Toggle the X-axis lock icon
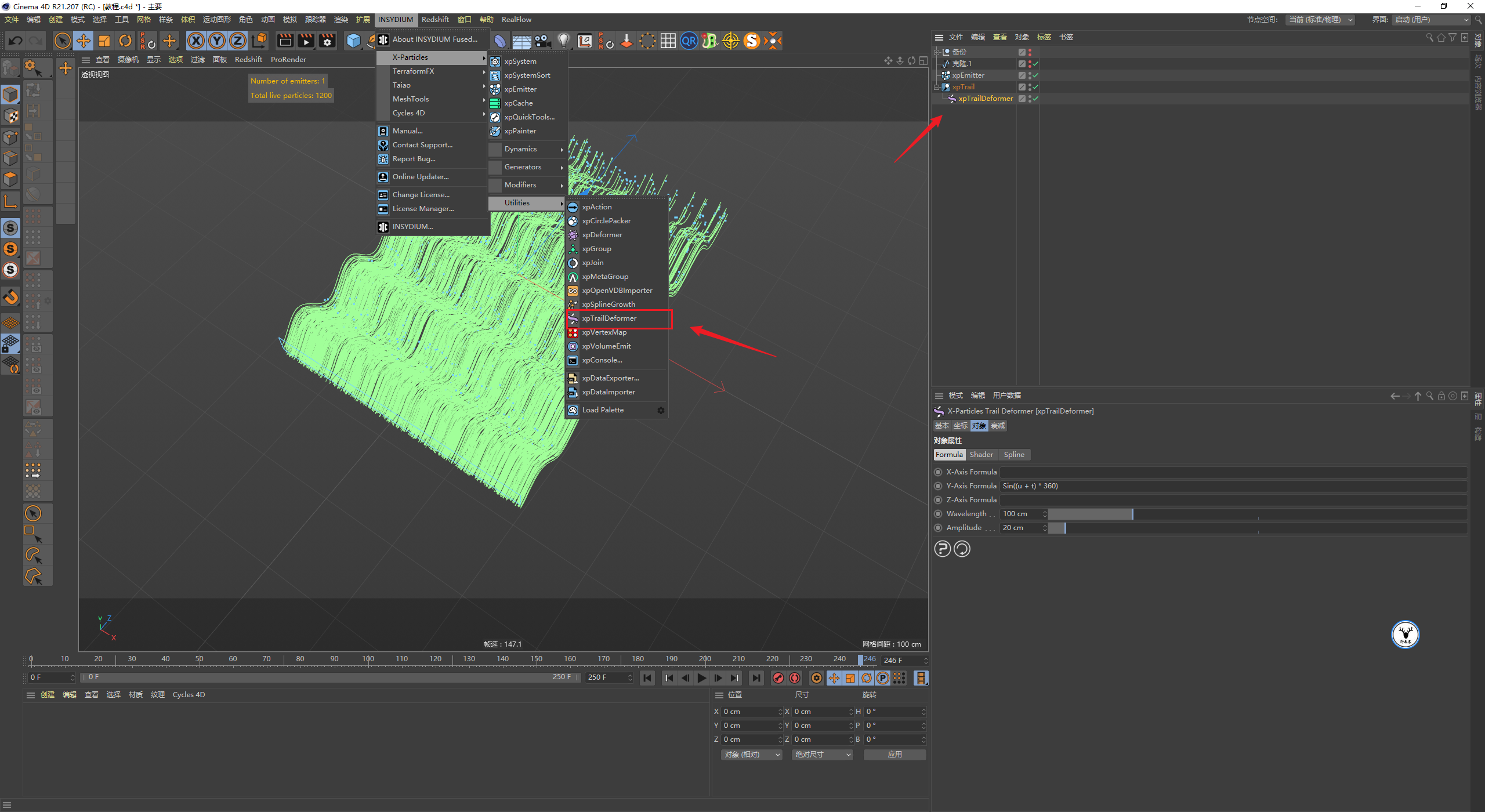Image resolution: width=1485 pixels, height=812 pixels. 196,41
